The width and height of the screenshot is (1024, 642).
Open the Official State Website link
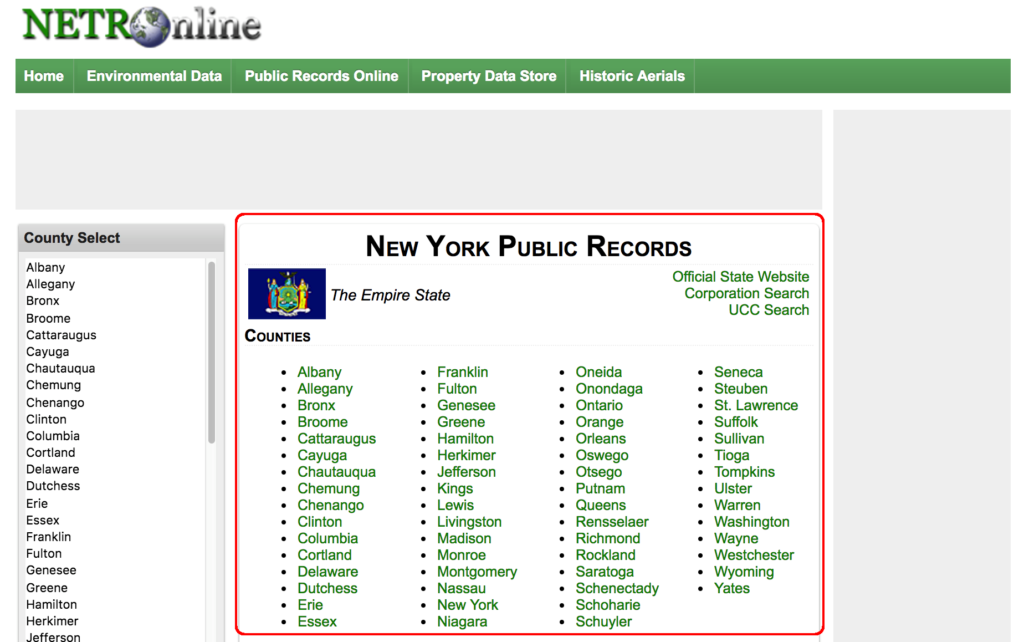pos(740,277)
